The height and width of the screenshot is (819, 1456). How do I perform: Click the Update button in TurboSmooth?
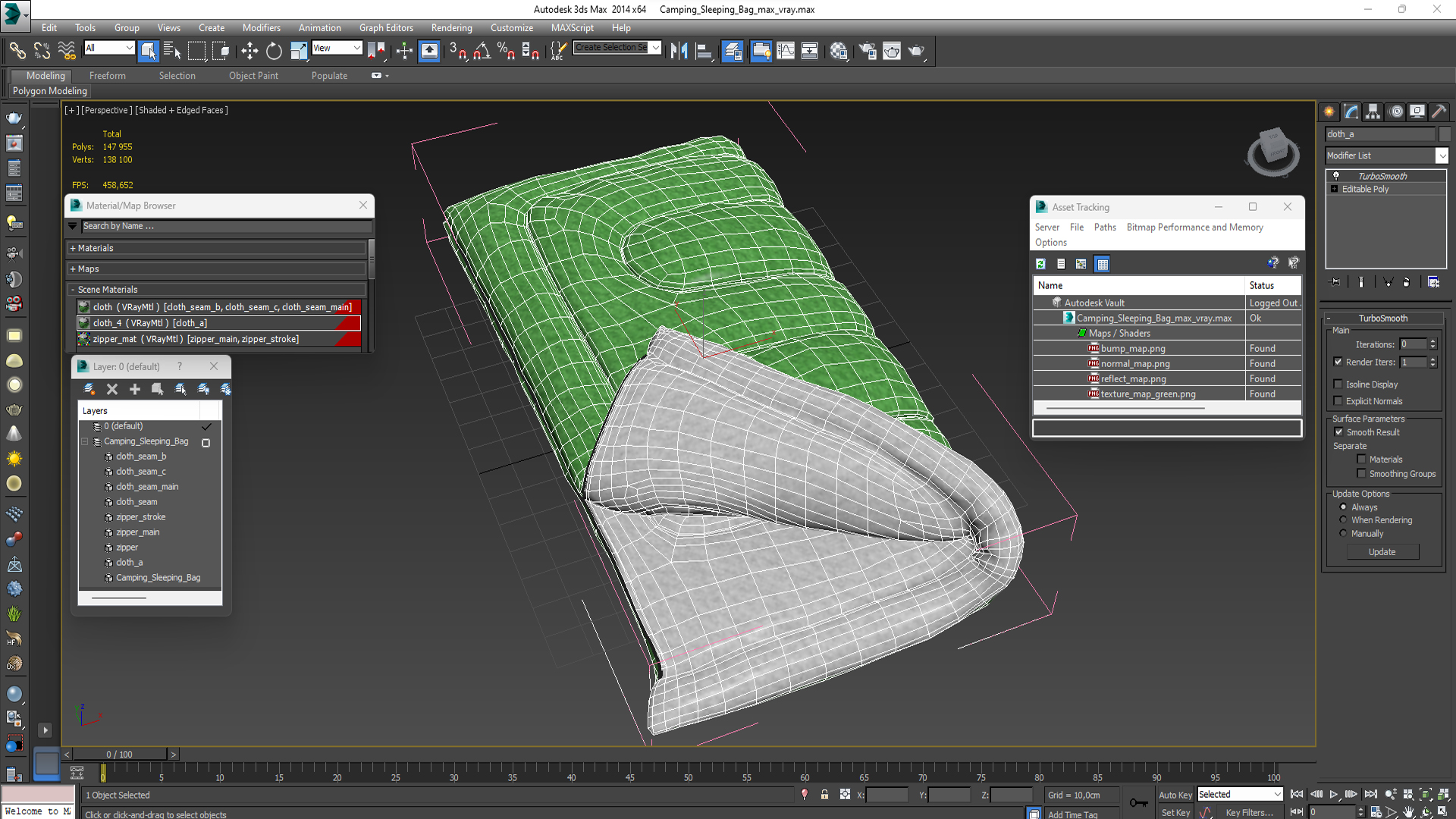coord(1382,552)
